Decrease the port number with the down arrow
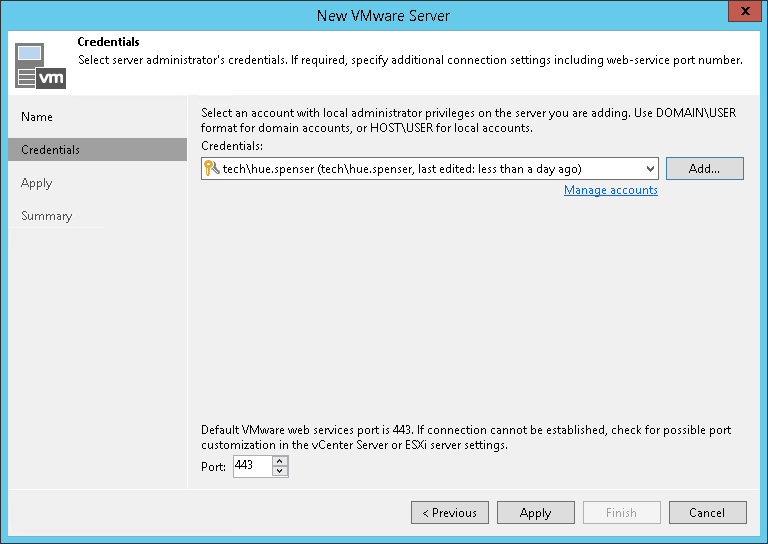The width and height of the screenshot is (768, 544). [x=280, y=471]
